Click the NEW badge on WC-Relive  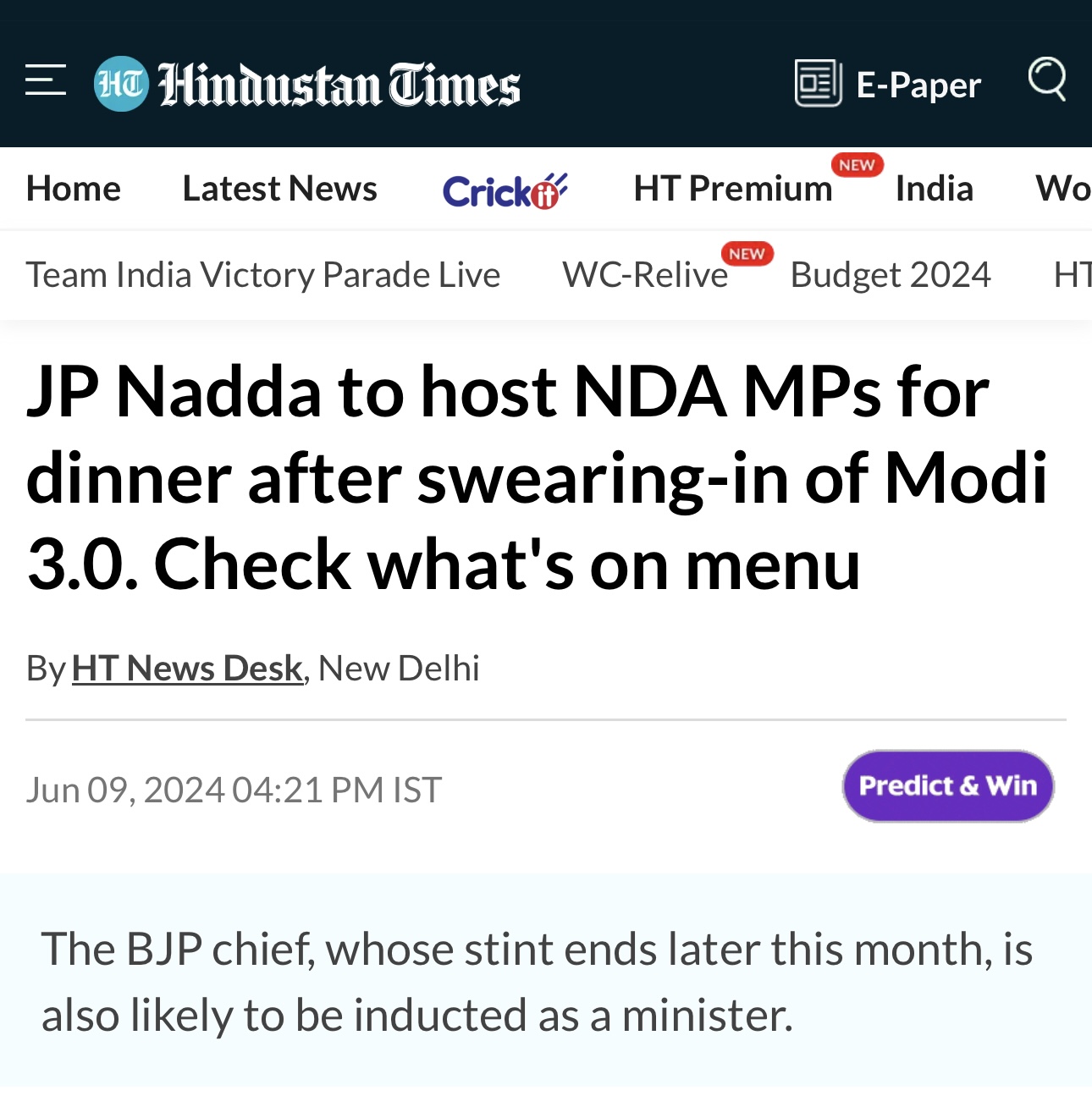point(747,254)
